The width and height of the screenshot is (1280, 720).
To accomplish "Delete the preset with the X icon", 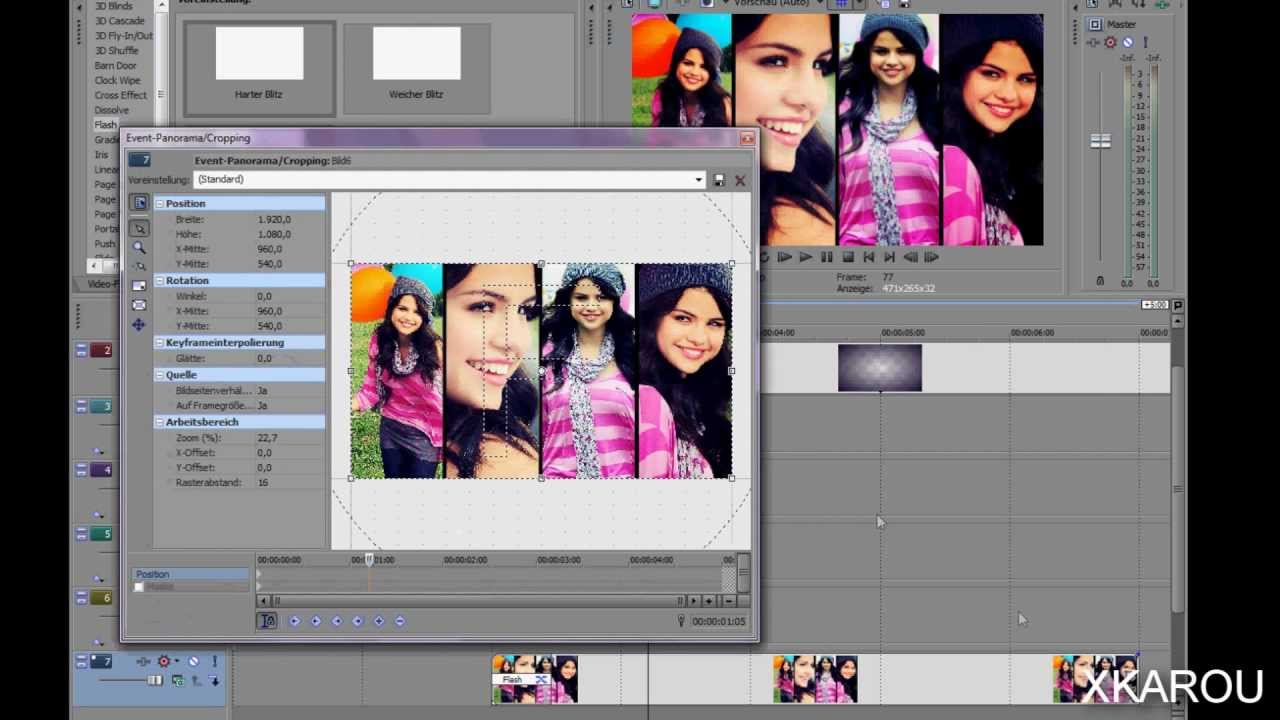I will tap(740, 180).
